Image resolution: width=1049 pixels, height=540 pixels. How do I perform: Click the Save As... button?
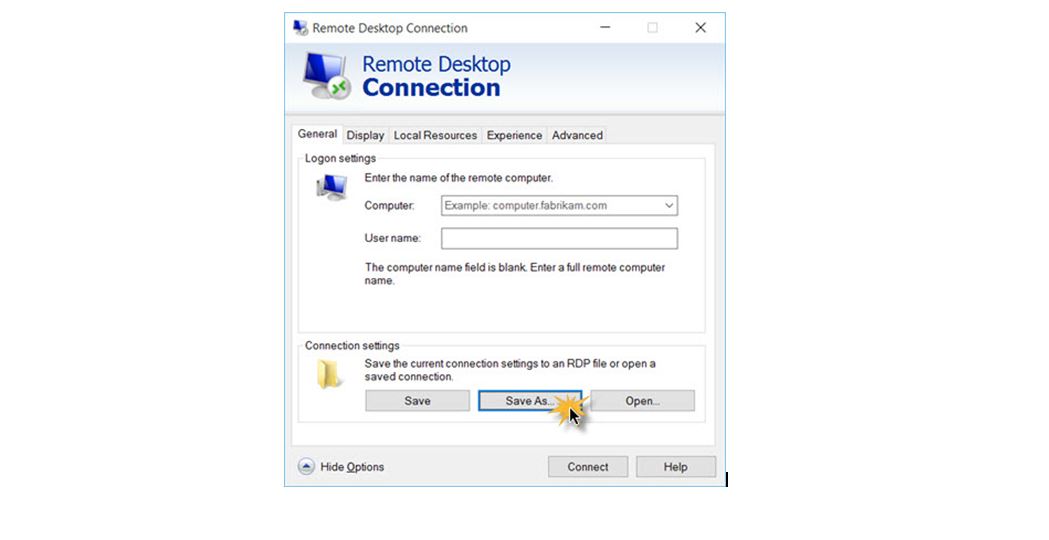pos(530,401)
